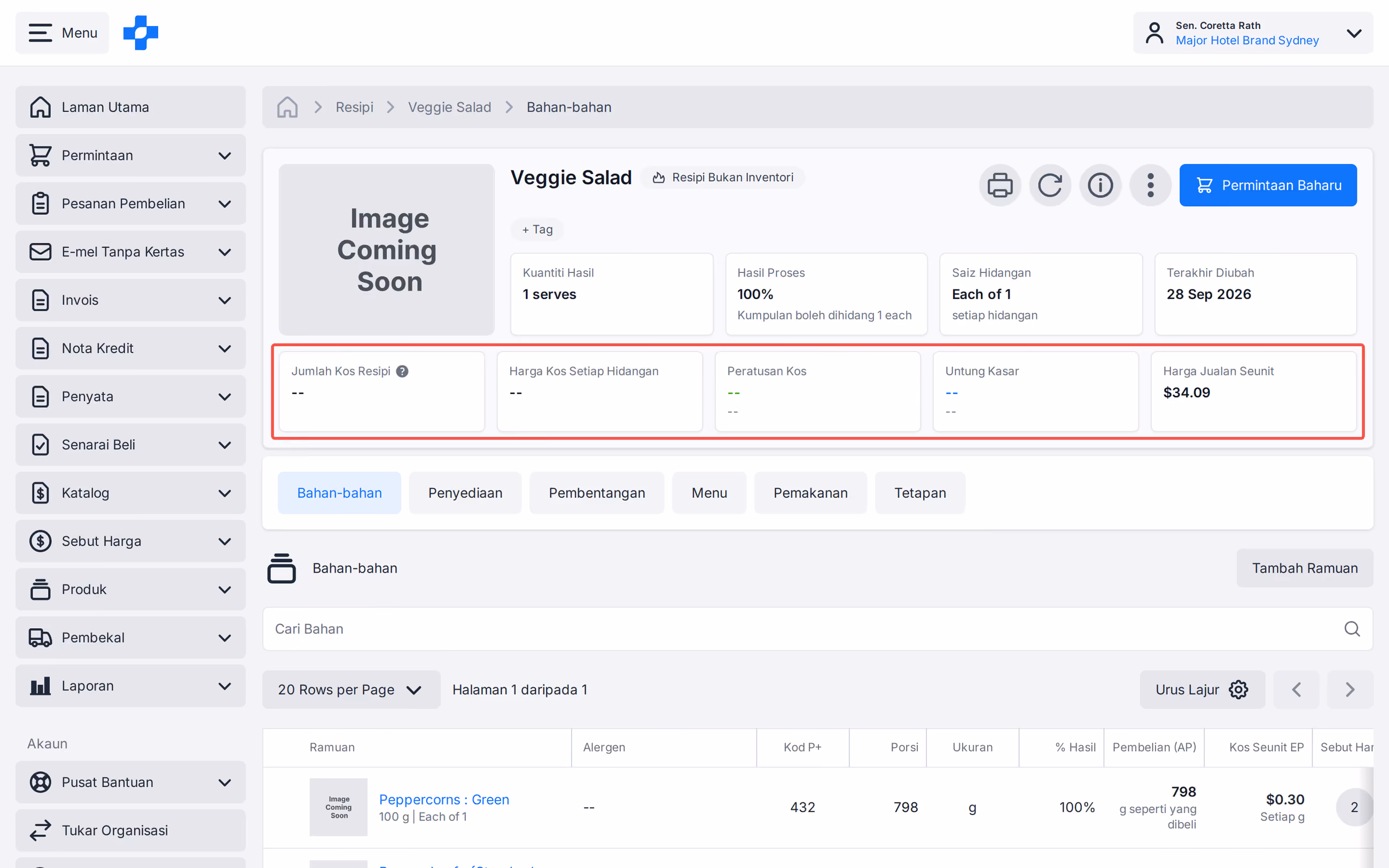The width and height of the screenshot is (1389, 868).
Task: Open the Urus Lajur column settings
Action: click(1202, 689)
